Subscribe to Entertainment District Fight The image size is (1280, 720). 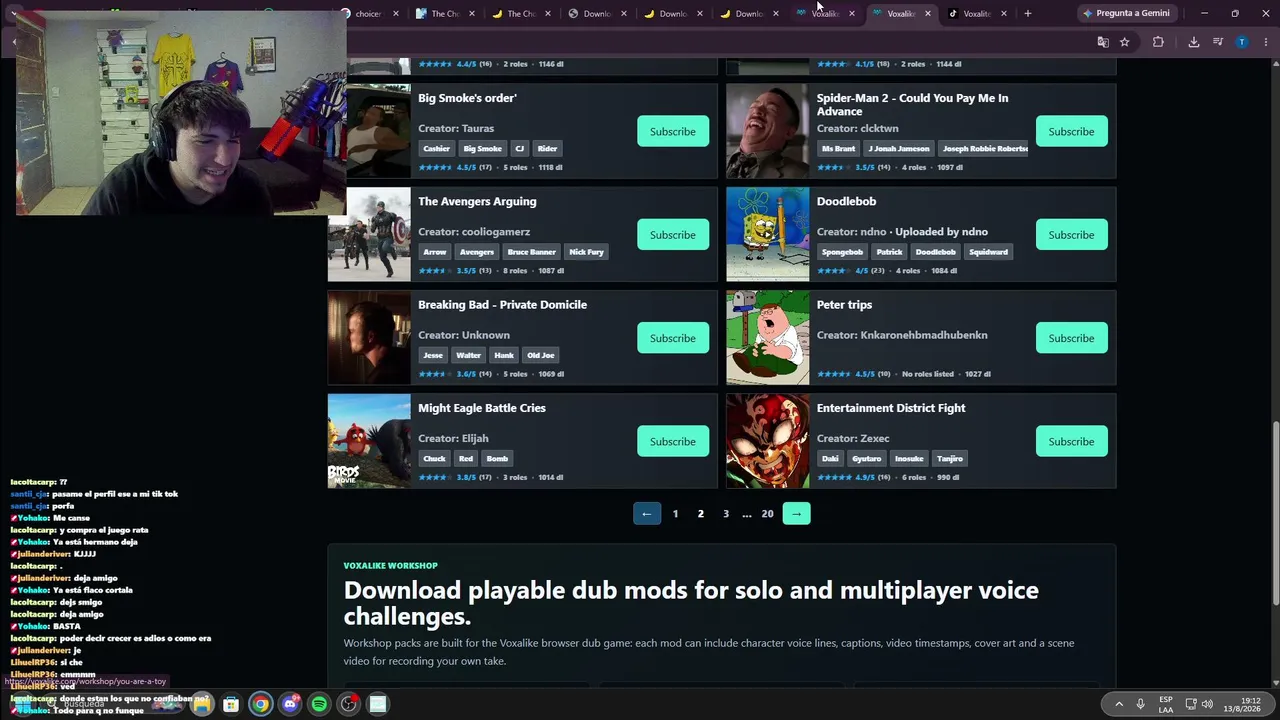click(1071, 441)
